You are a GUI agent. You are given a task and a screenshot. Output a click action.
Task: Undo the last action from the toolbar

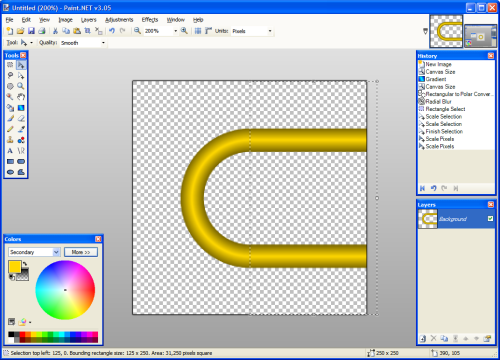[x=112, y=31]
